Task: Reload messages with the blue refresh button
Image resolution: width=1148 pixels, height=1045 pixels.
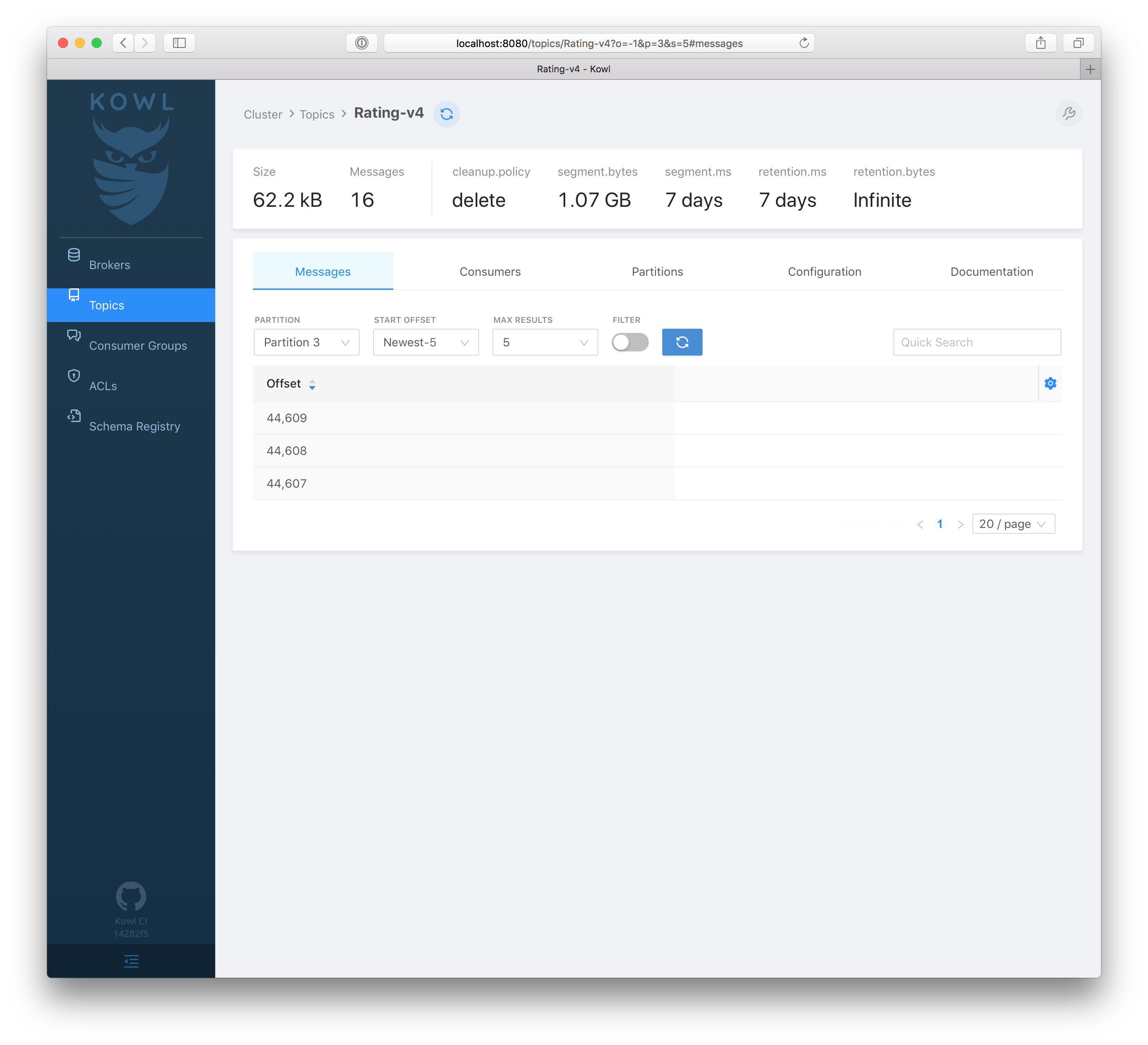Action: [x=682, y=342]
